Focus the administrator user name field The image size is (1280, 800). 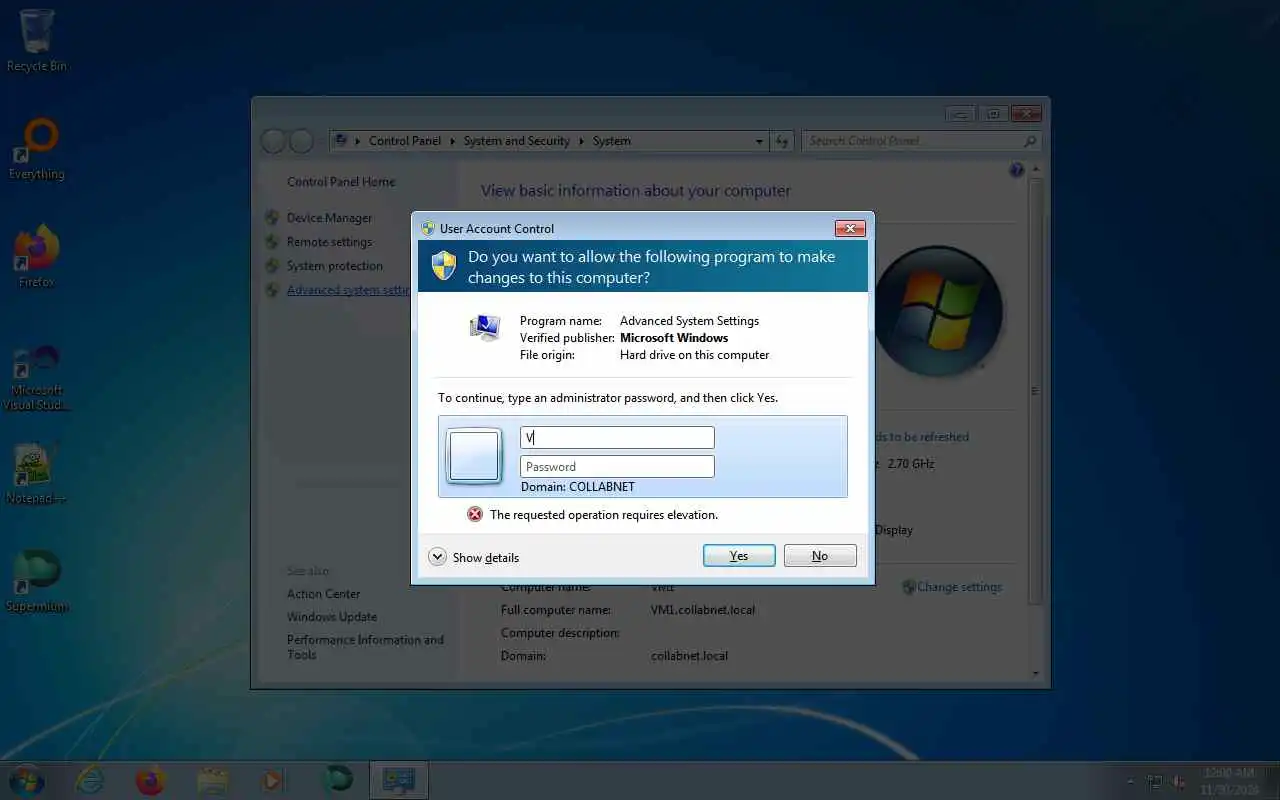617,437
